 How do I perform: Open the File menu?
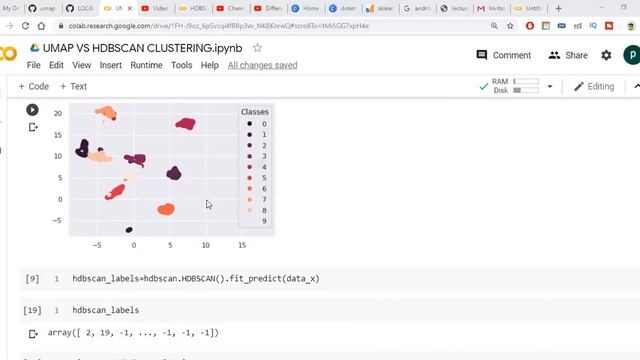[33, 65]
